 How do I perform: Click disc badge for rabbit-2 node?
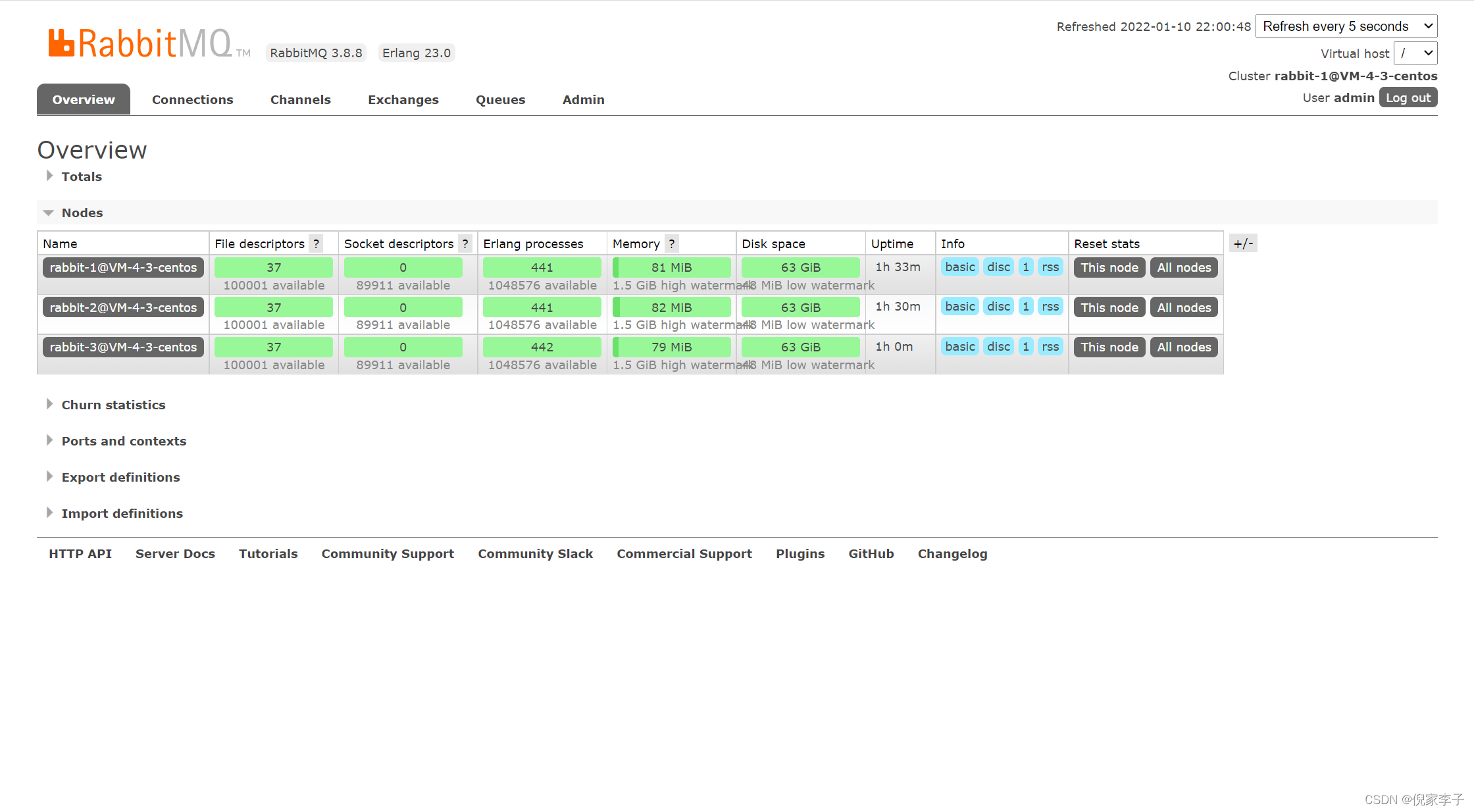pyautogui.click(x=998, y=307)
